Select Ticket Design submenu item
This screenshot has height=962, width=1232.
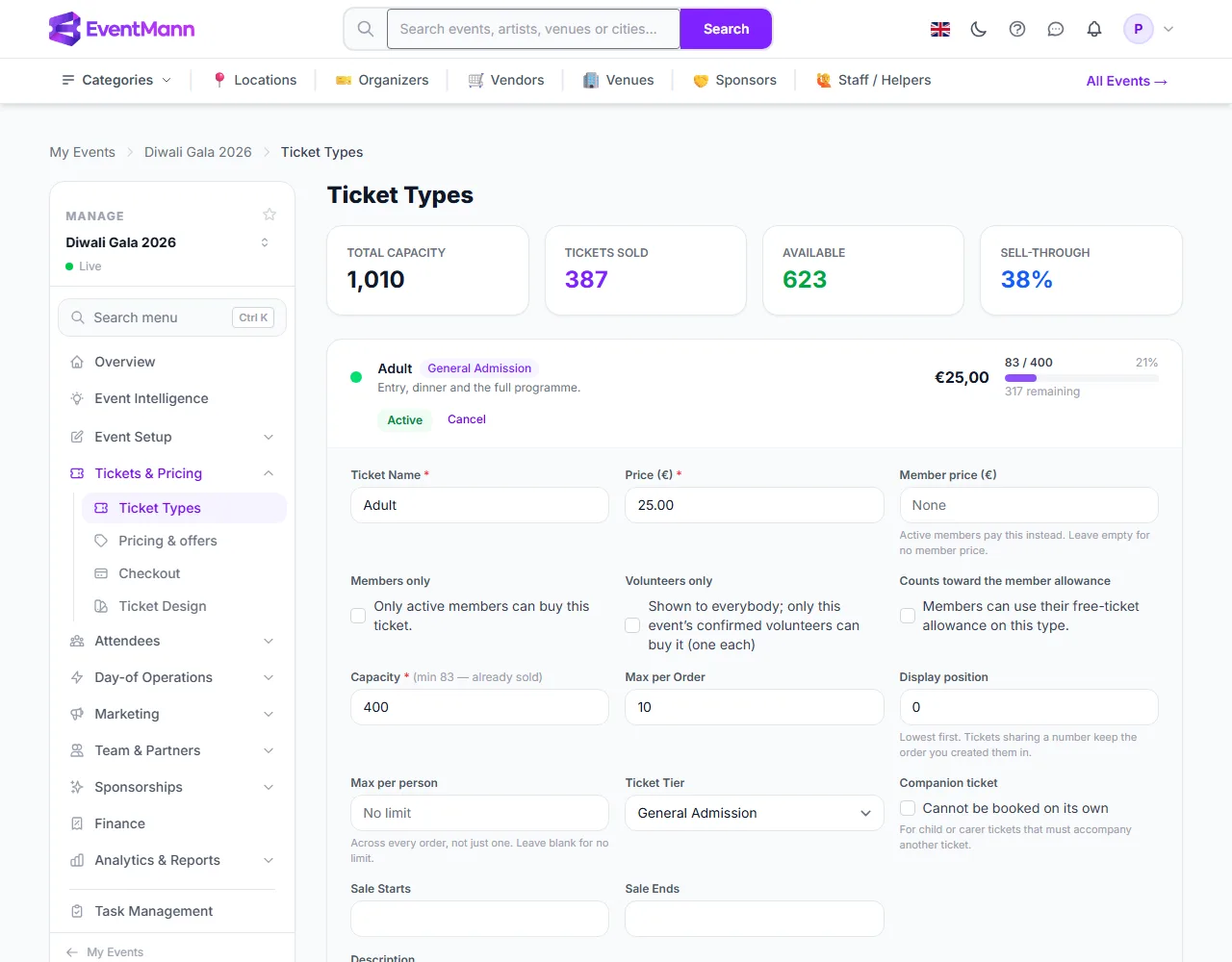pyautogui.click(x=184, y=606)
